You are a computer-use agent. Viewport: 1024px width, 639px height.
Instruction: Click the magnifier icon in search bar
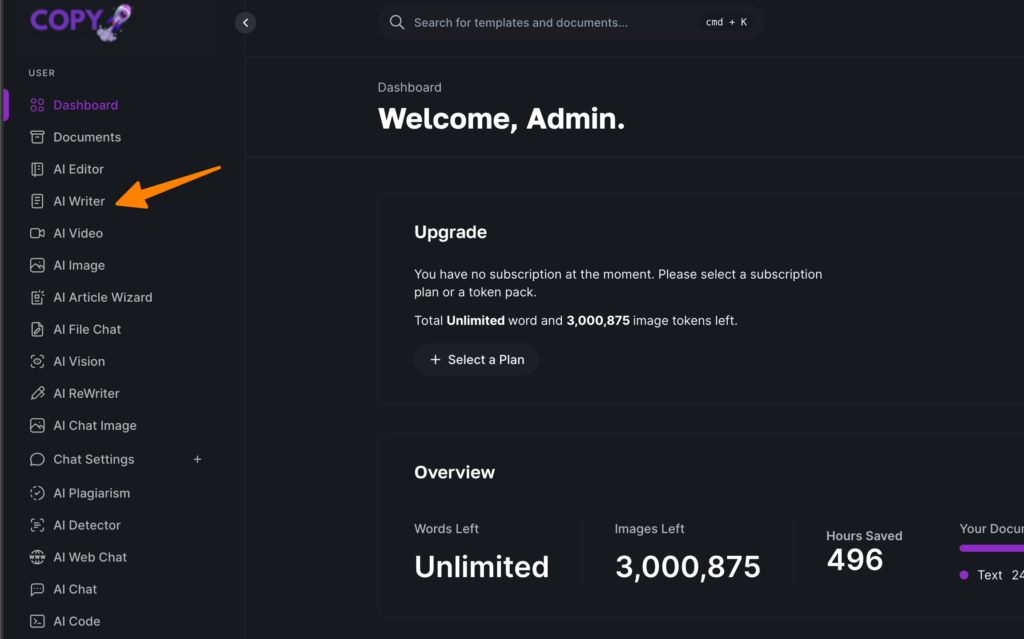point(397,22)
